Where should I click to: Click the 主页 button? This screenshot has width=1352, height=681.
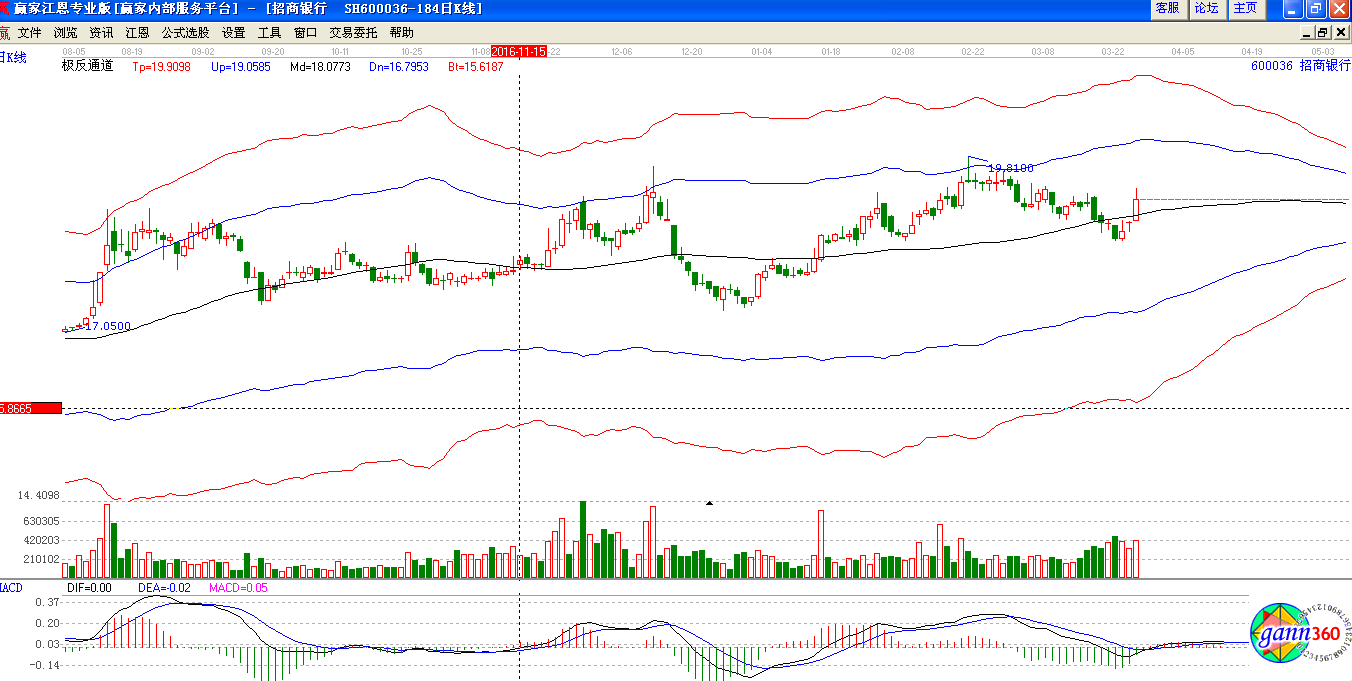1246,9
